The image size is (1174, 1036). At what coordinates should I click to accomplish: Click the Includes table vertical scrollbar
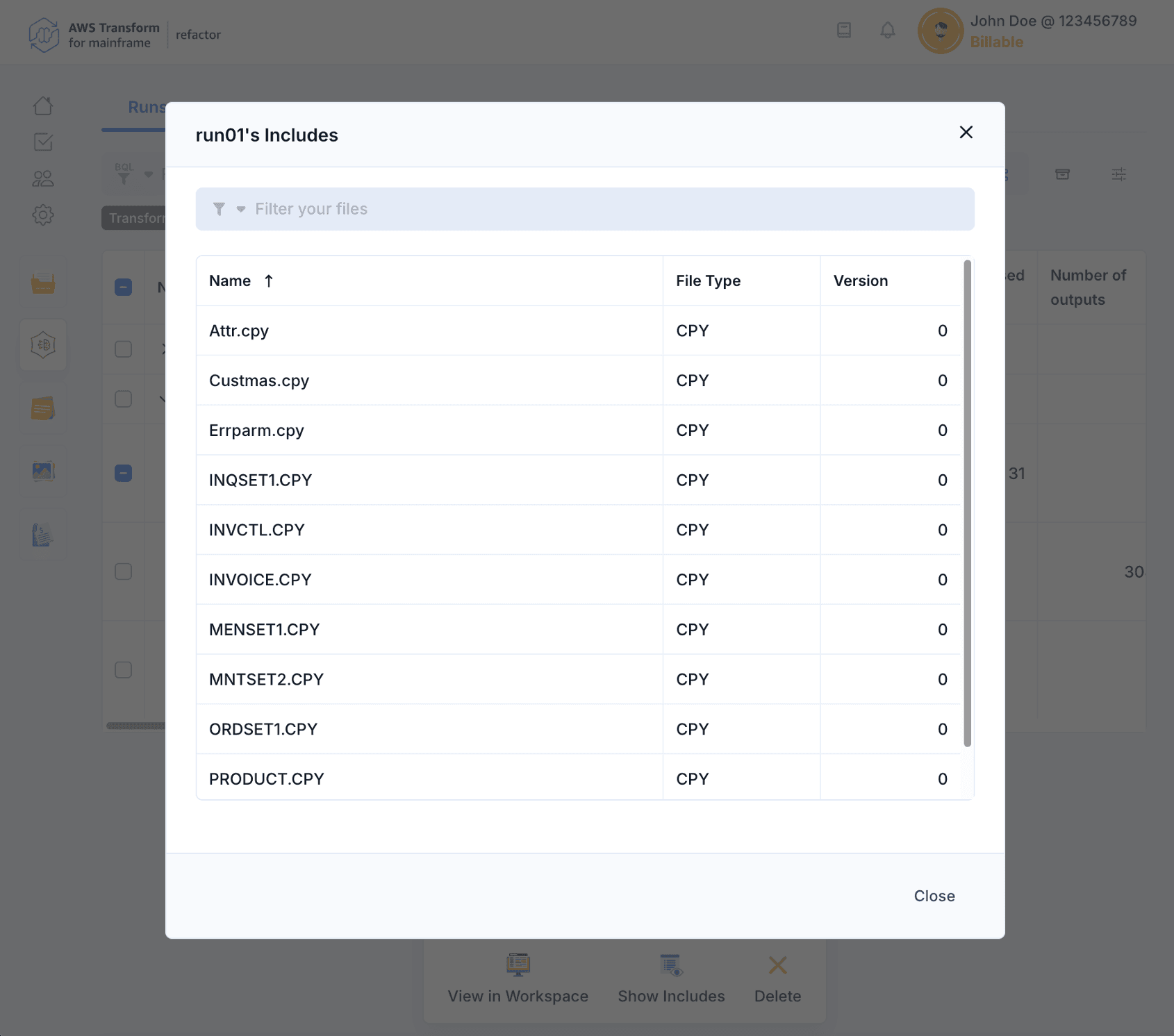(x=967, y=503)
